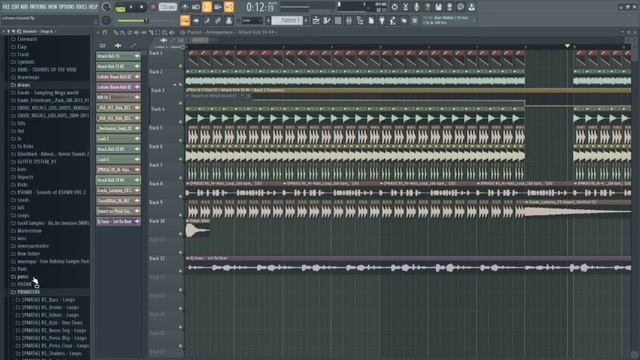Select the Dj Snake - Let Da Beat picker item

point(118,221)
